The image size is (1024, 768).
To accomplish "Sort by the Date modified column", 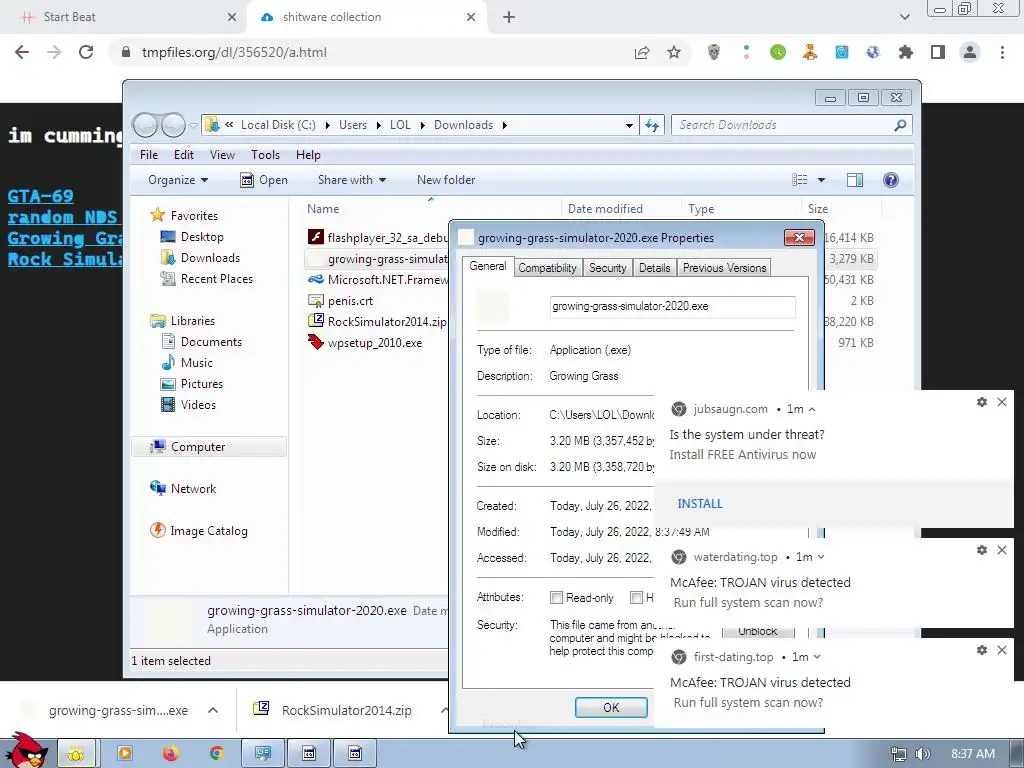I will coord(620,209).
